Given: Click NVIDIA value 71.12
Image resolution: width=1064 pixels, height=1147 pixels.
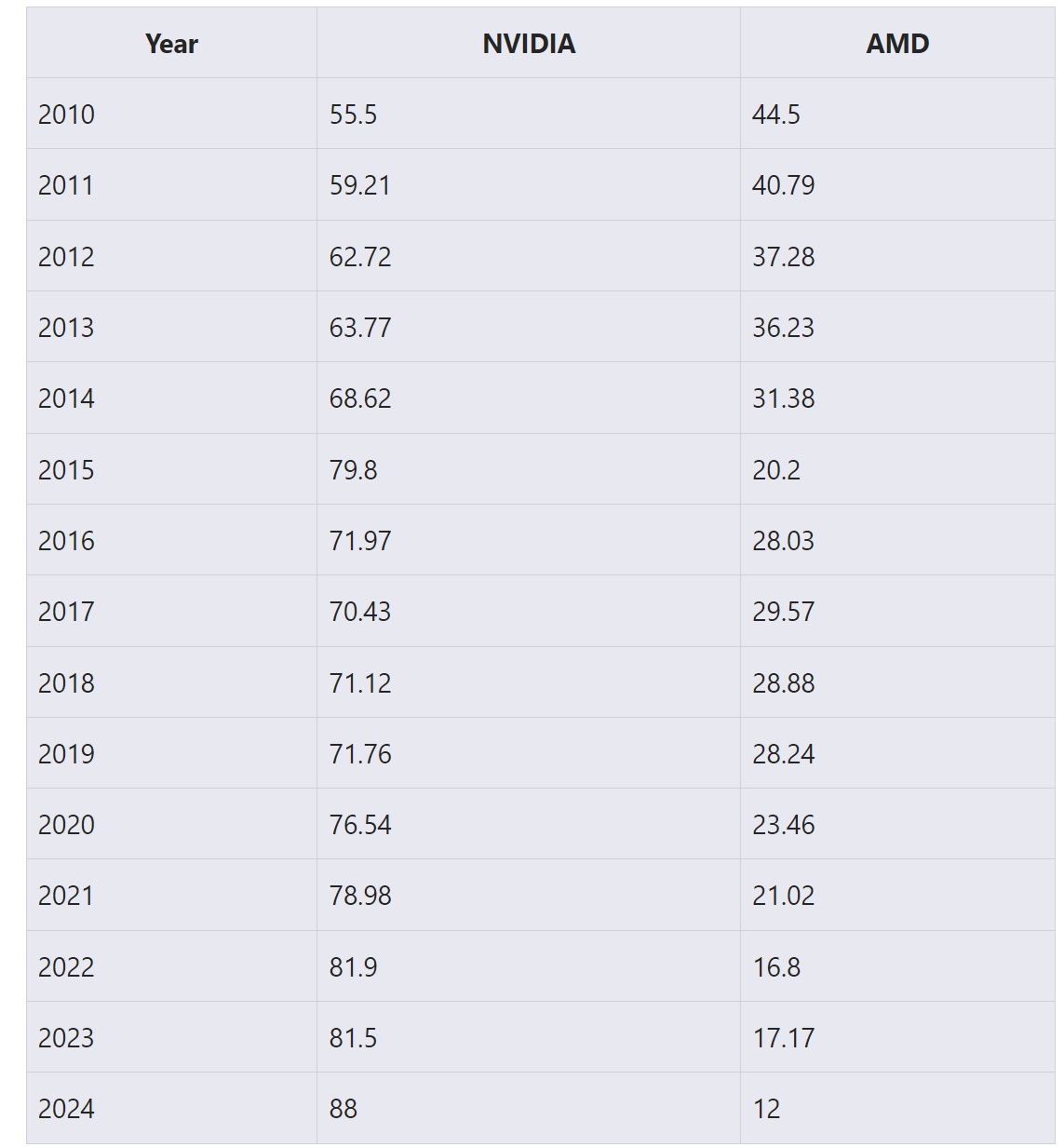Looking at the screenshot, I should (x=360, y=683).
